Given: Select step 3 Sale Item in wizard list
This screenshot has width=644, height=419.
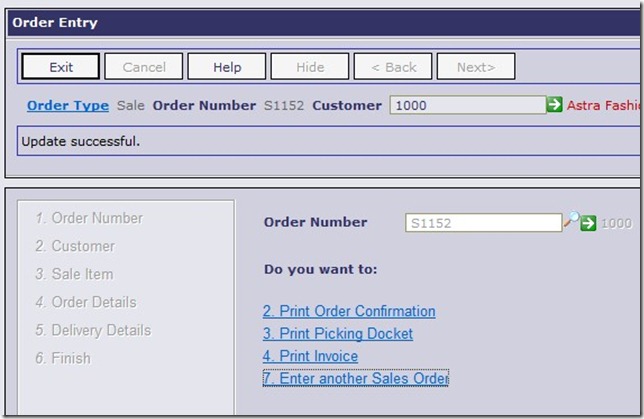Looking at the screenshot, I should point(74,274).
